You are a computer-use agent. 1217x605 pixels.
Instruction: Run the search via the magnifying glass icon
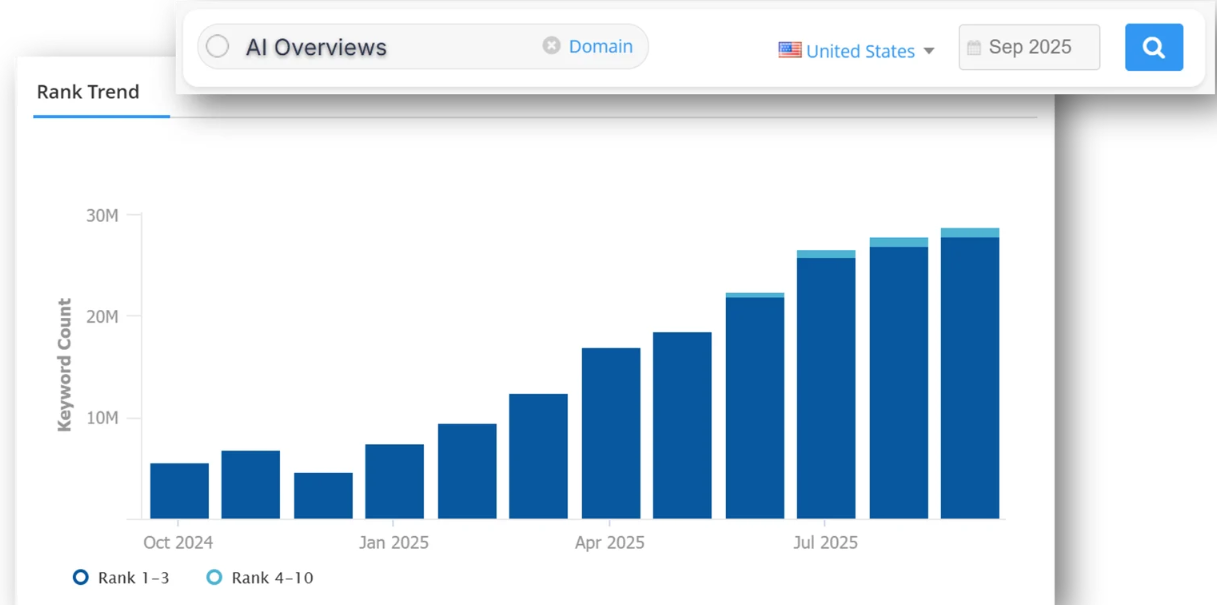(x=1153, y=47)
